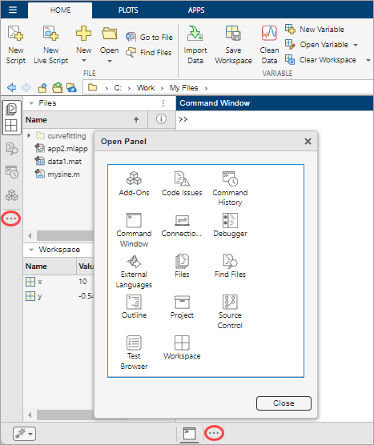374x445 pixels.
Task: Click the Open folder icon
Action: point(109,34)
